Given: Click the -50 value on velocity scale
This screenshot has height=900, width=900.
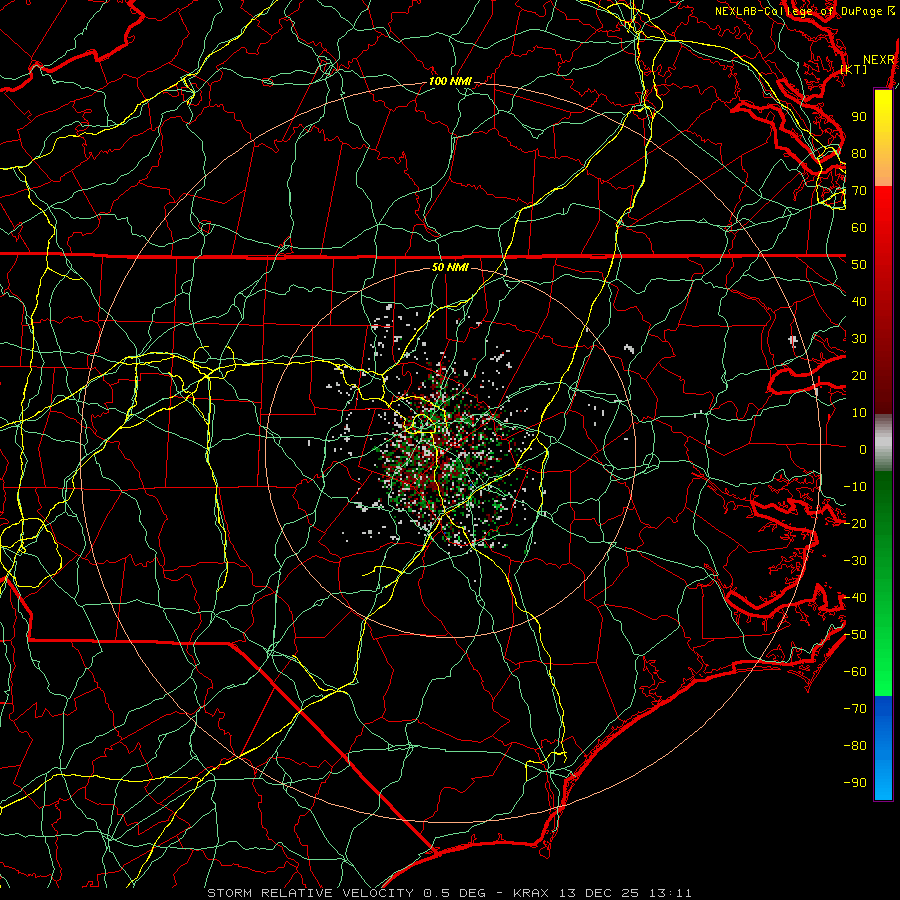Looking at the screenshot, I should tap(855, 635).
